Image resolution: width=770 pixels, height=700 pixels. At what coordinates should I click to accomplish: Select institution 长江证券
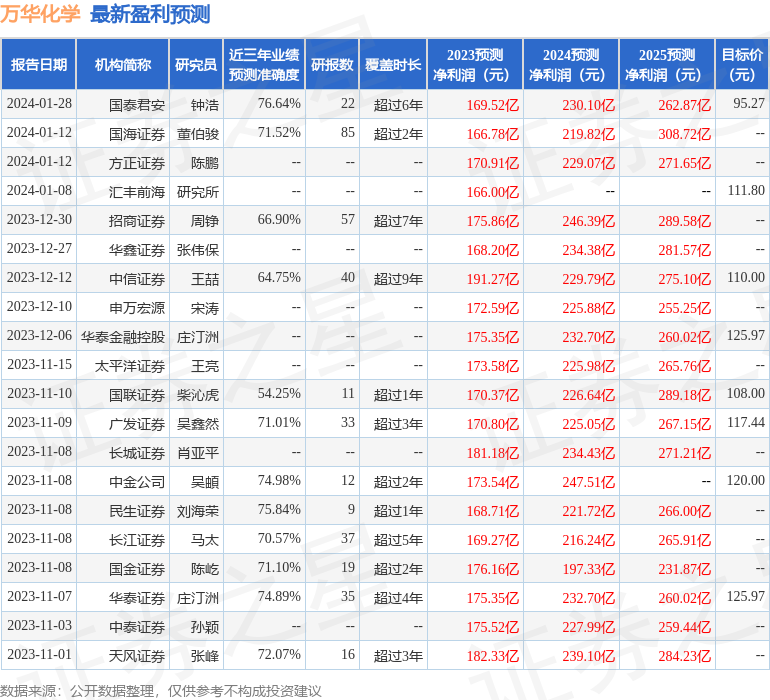coord(137,539)
